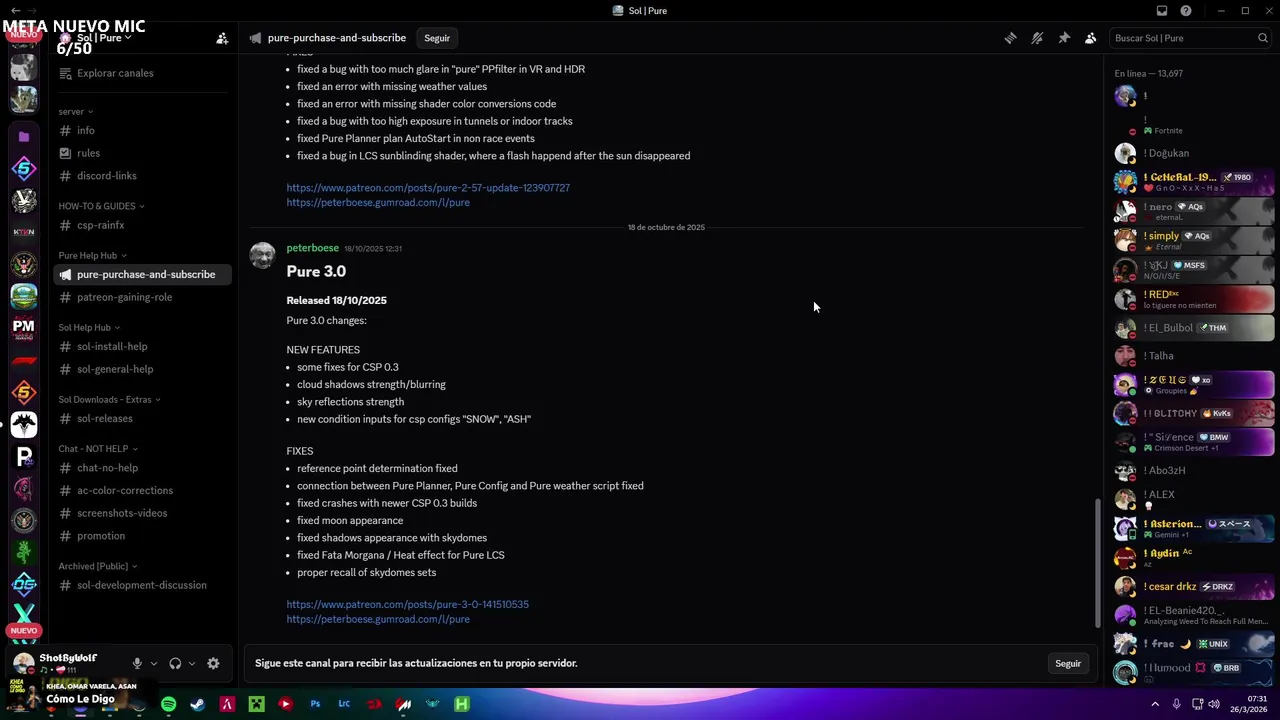The height and width of the screenshot is (720, 1280).
Task: Click the Seguir button in bottom bar
Action: [1068, 663]
